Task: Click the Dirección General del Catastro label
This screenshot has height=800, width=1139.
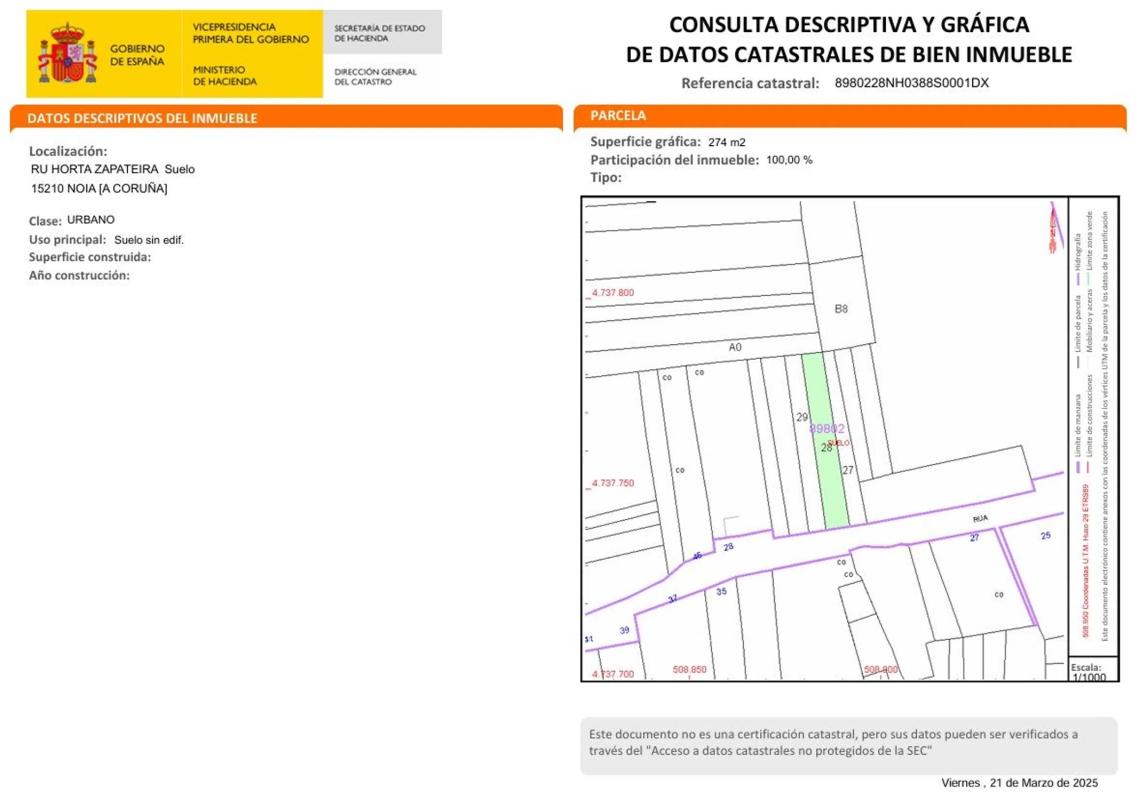Action: [375, 77]
